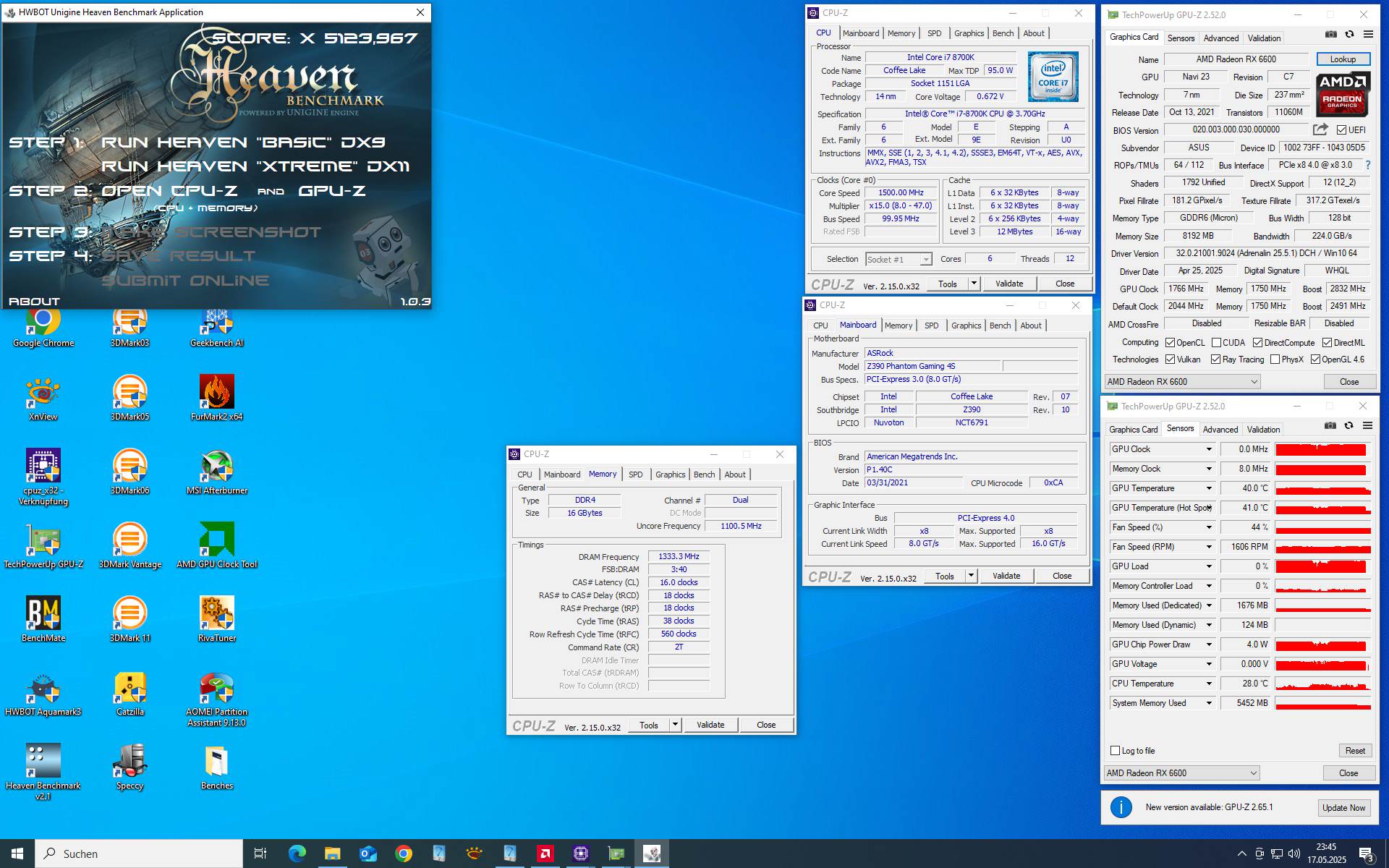Open Socket #1 selection dropdown in CPU-Z
Viewport: 1389px width, 868px height.
(x=899, y=260)
